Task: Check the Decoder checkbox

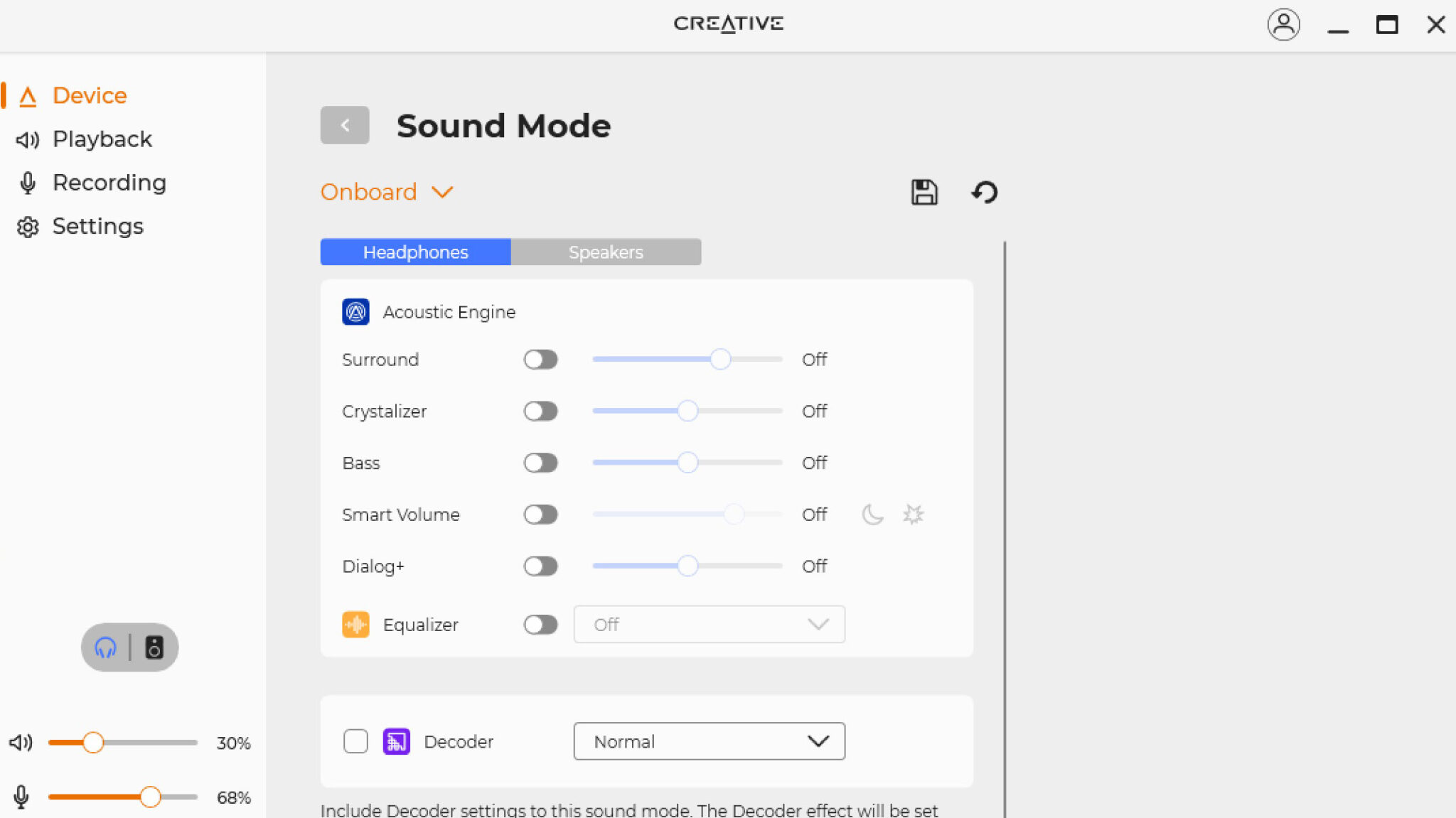Action: 355,741
